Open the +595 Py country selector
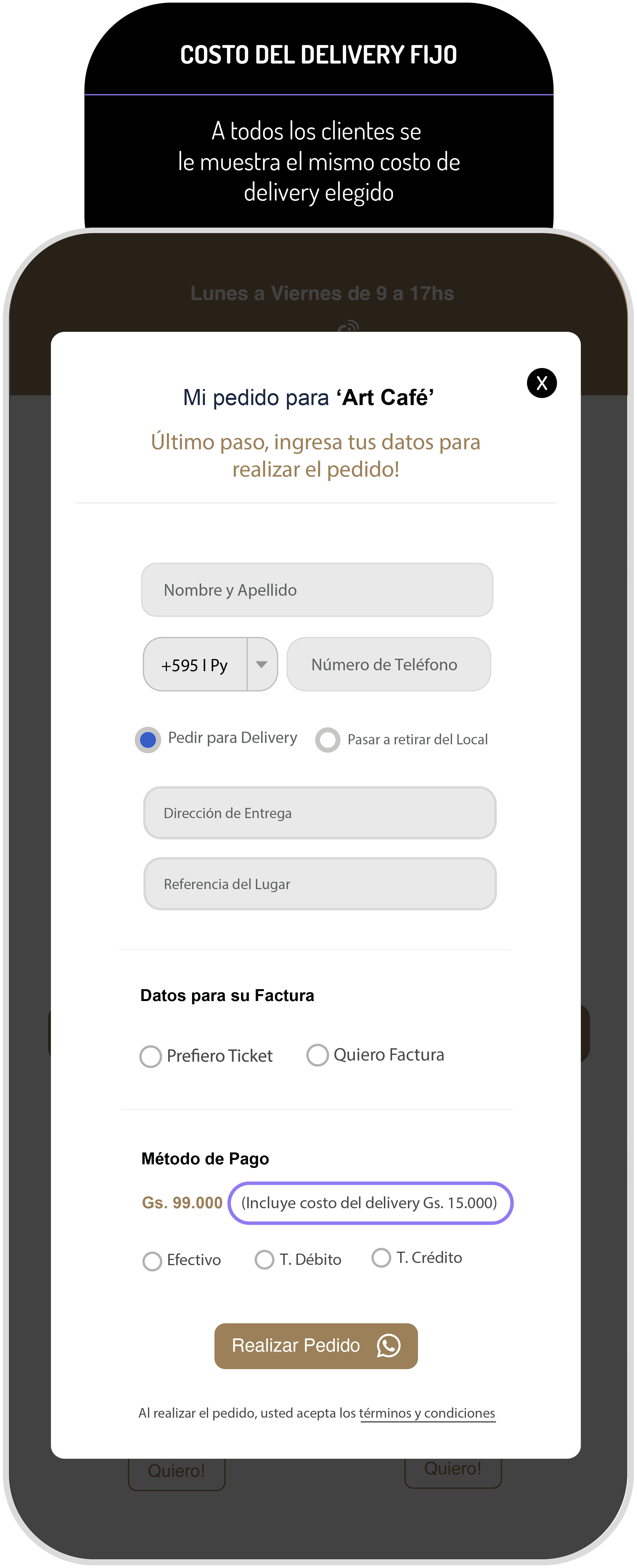 tap(195, 665)
